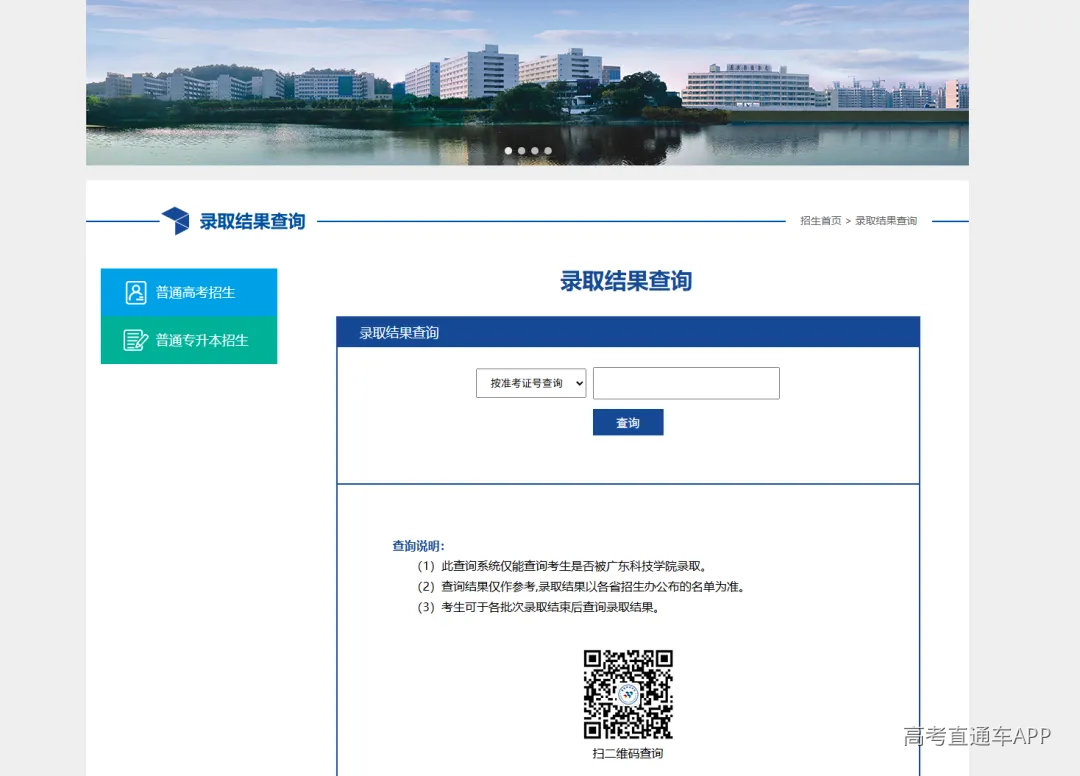Select the first banner carousel dot
This screenshot has height=776, width=1080.
click(x=508, y=151)
